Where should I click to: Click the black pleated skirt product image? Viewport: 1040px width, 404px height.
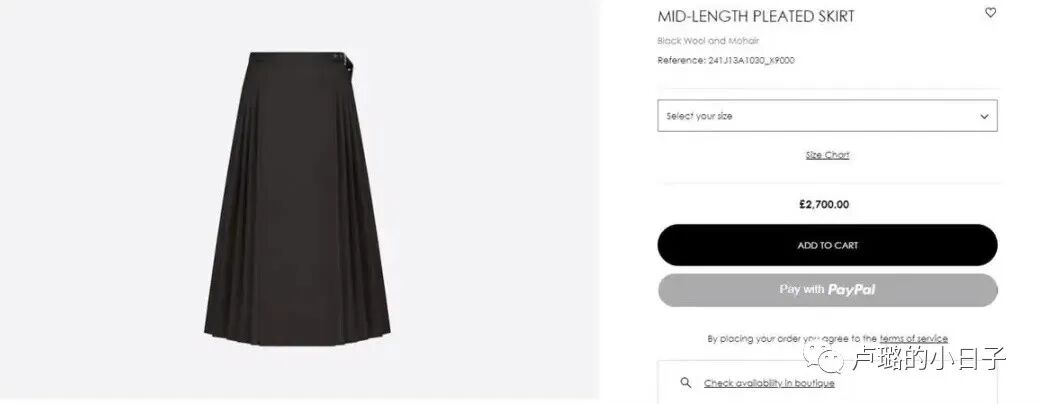[297, 198]
